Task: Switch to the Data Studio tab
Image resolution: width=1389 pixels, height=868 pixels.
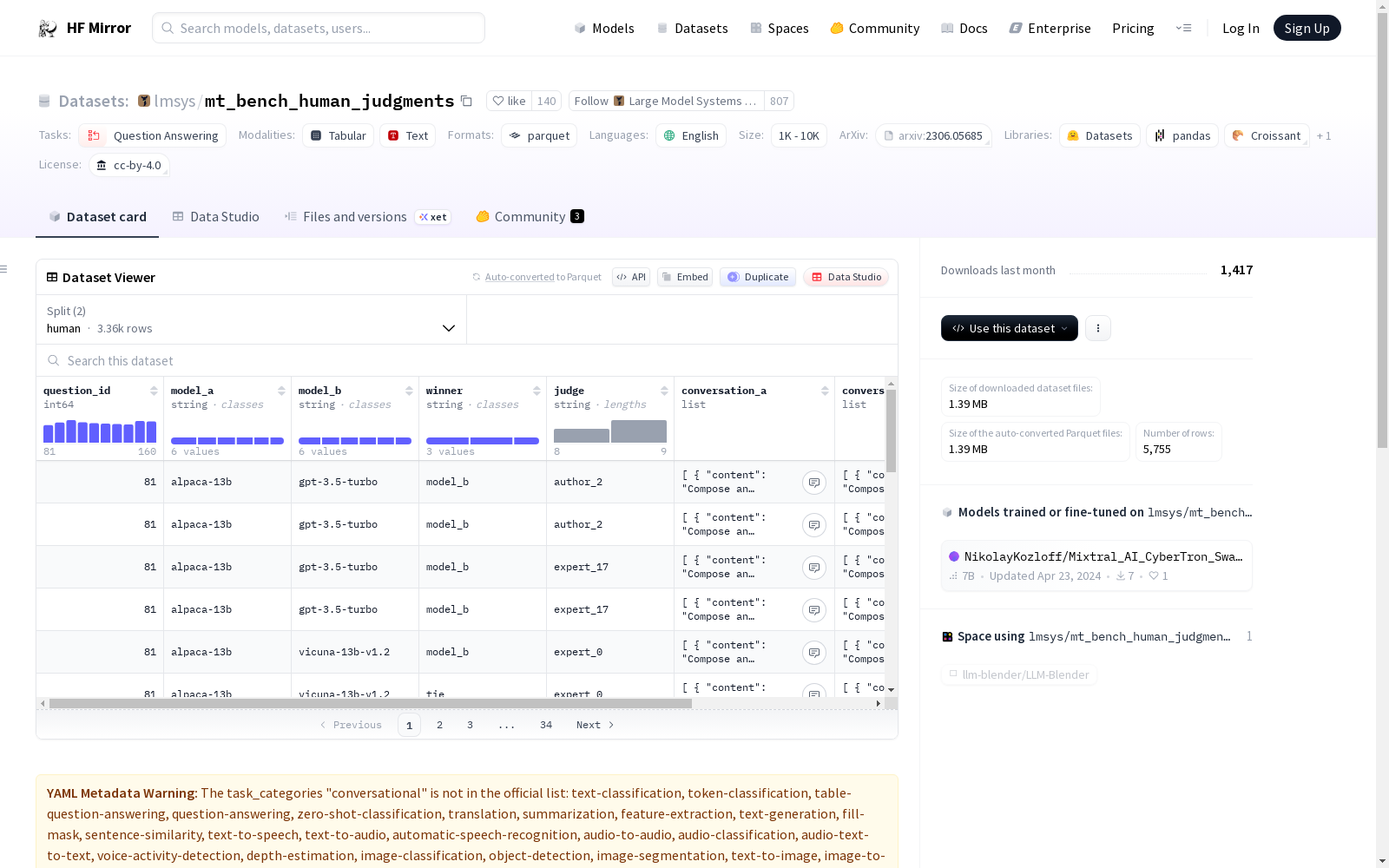Action: tap(215, 217)
